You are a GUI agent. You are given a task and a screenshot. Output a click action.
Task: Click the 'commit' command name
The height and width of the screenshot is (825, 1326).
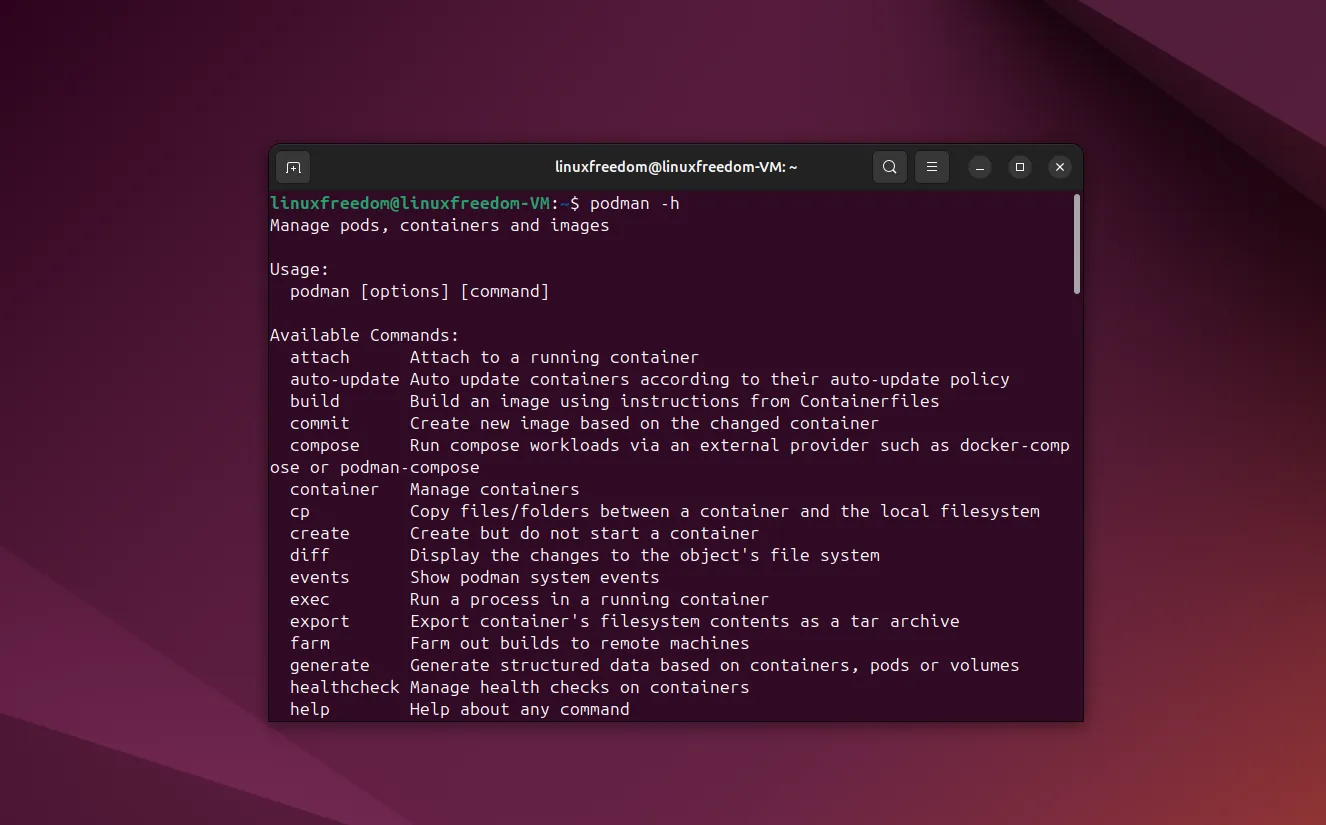click(320, 423)
